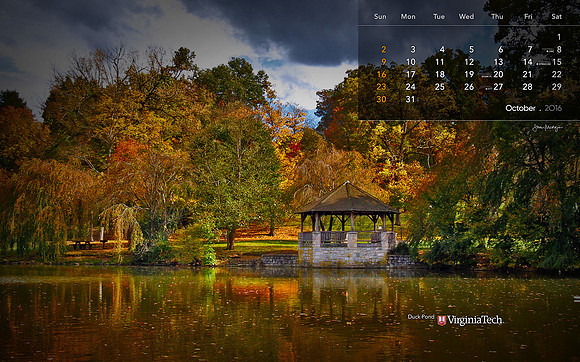This screenshot has height=362, width=580.
Task: Choose calendar date 6
Action: [x=500, y=49]
